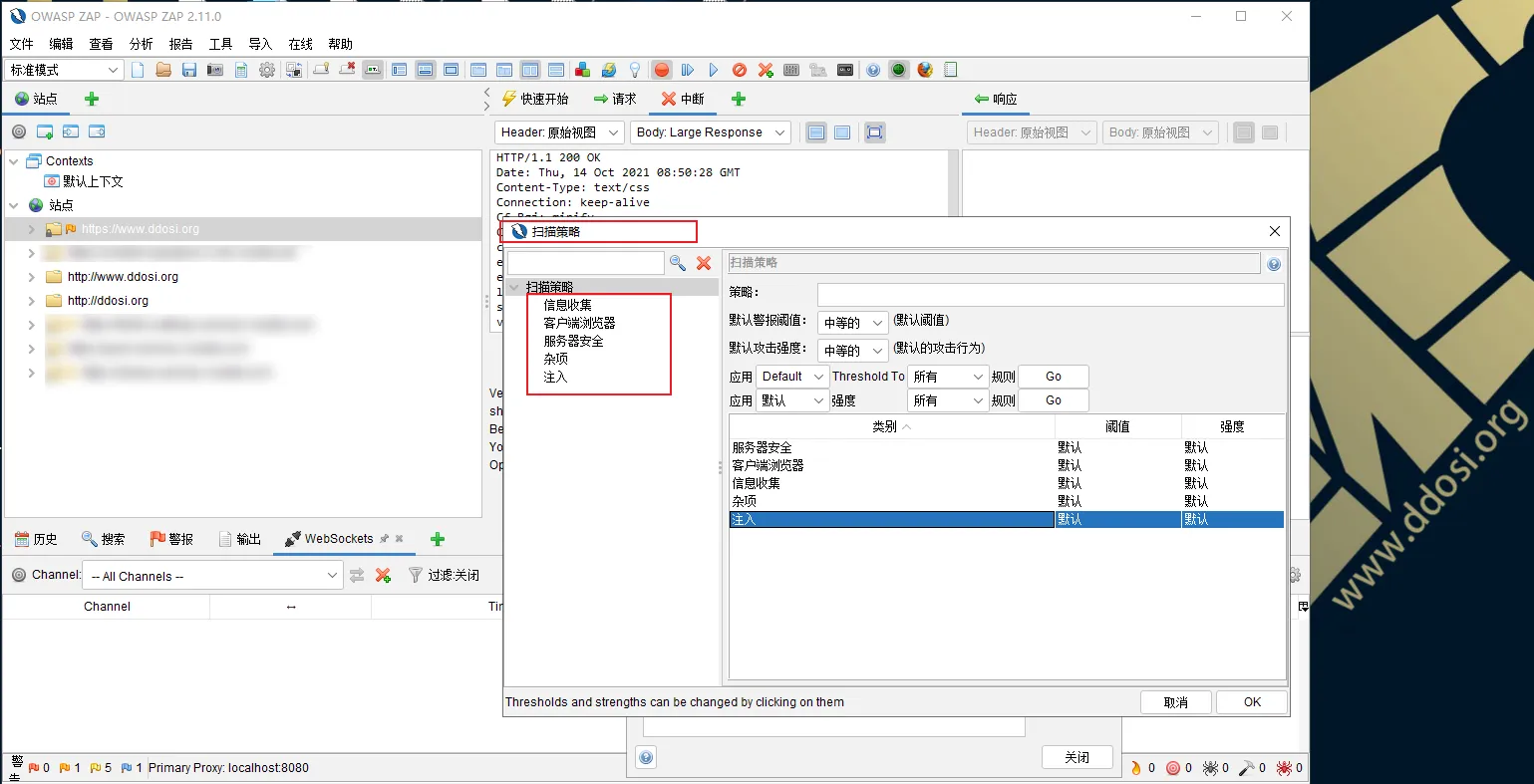
Task: Open the Default threshold apply dropdown
Action: pyautogui.click(x=792, y=377)
